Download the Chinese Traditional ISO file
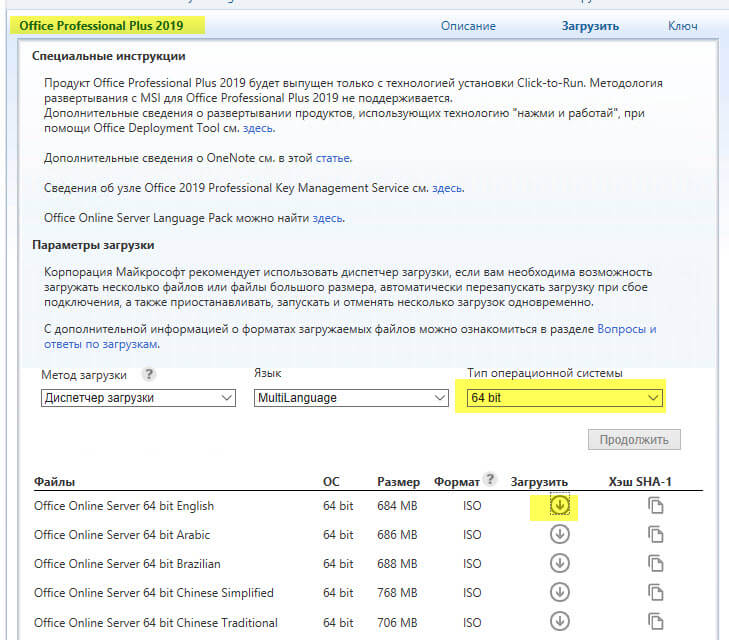 tap(560, 622)
